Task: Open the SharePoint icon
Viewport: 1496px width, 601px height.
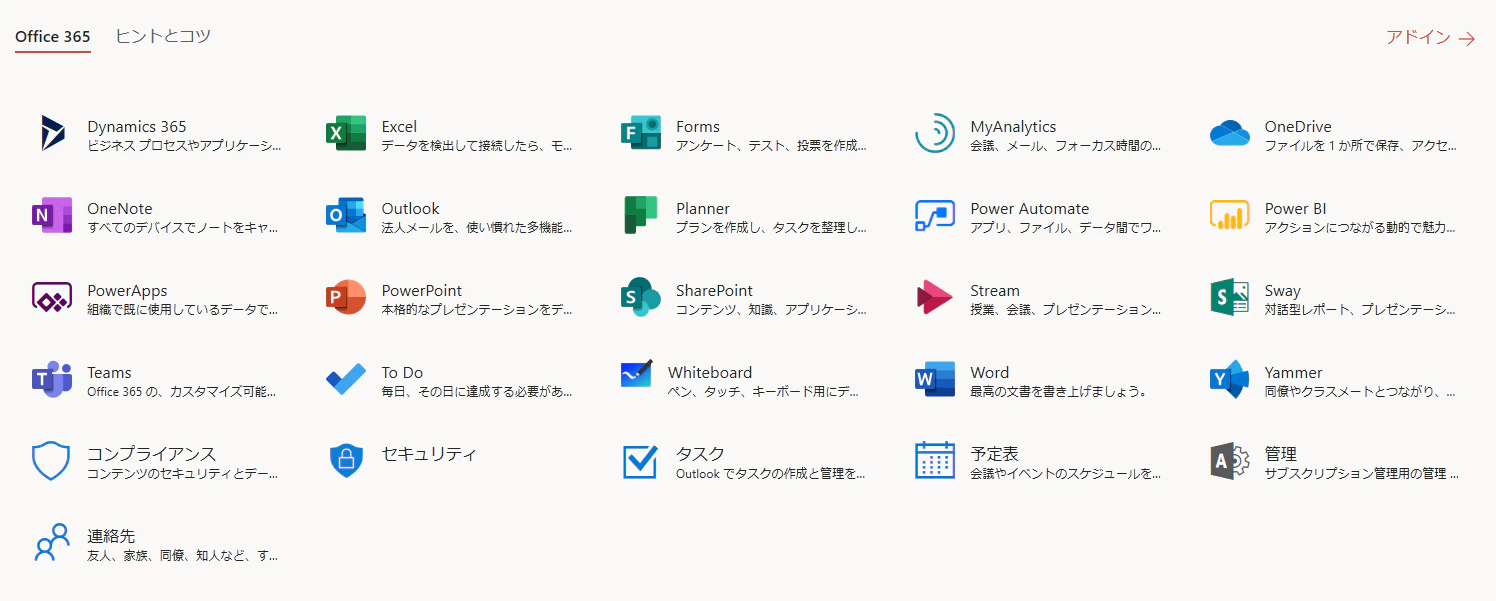Action: click(x=640, y=297)
